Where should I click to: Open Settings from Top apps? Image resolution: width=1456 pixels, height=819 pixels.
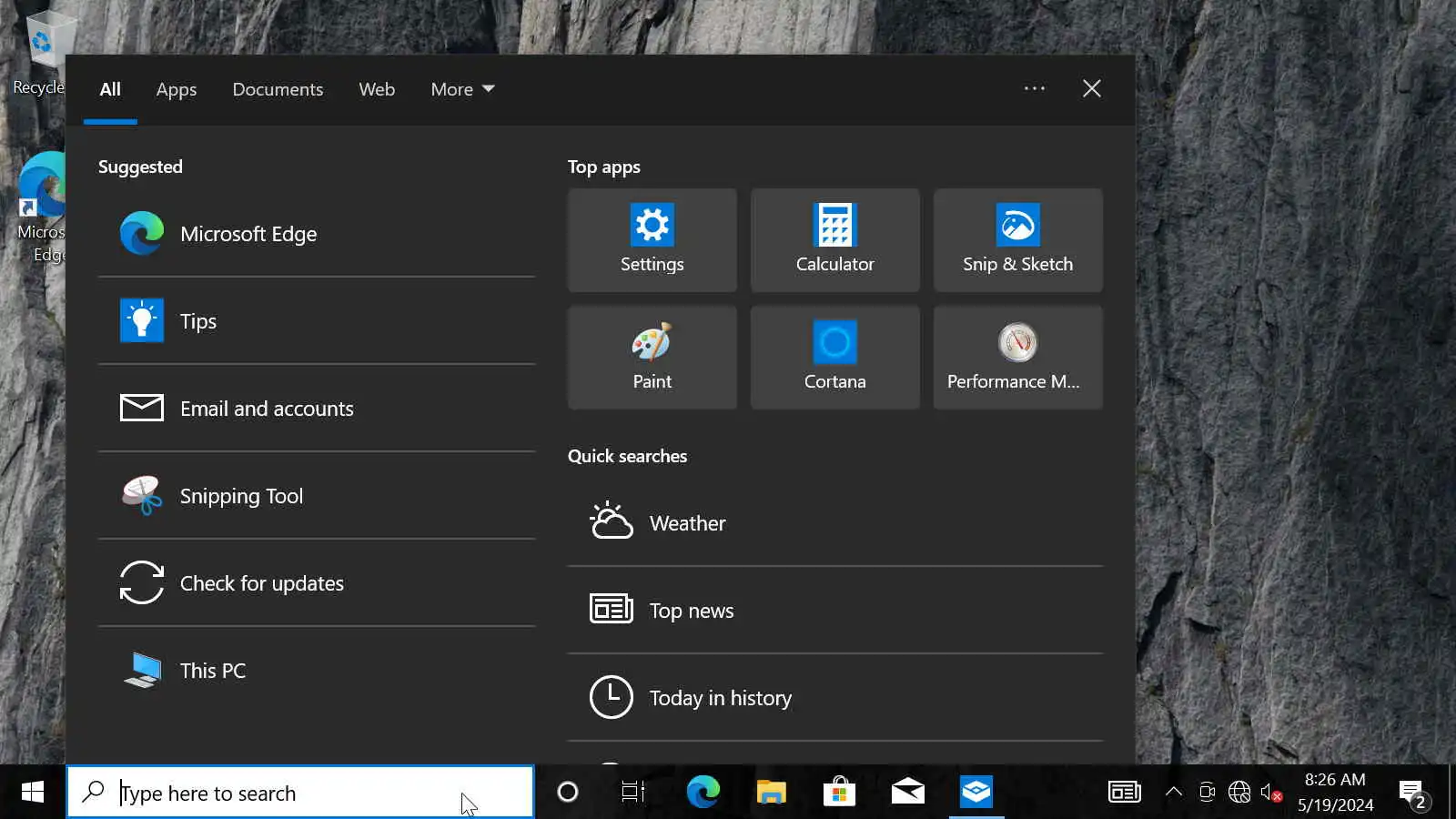(652, 240)
